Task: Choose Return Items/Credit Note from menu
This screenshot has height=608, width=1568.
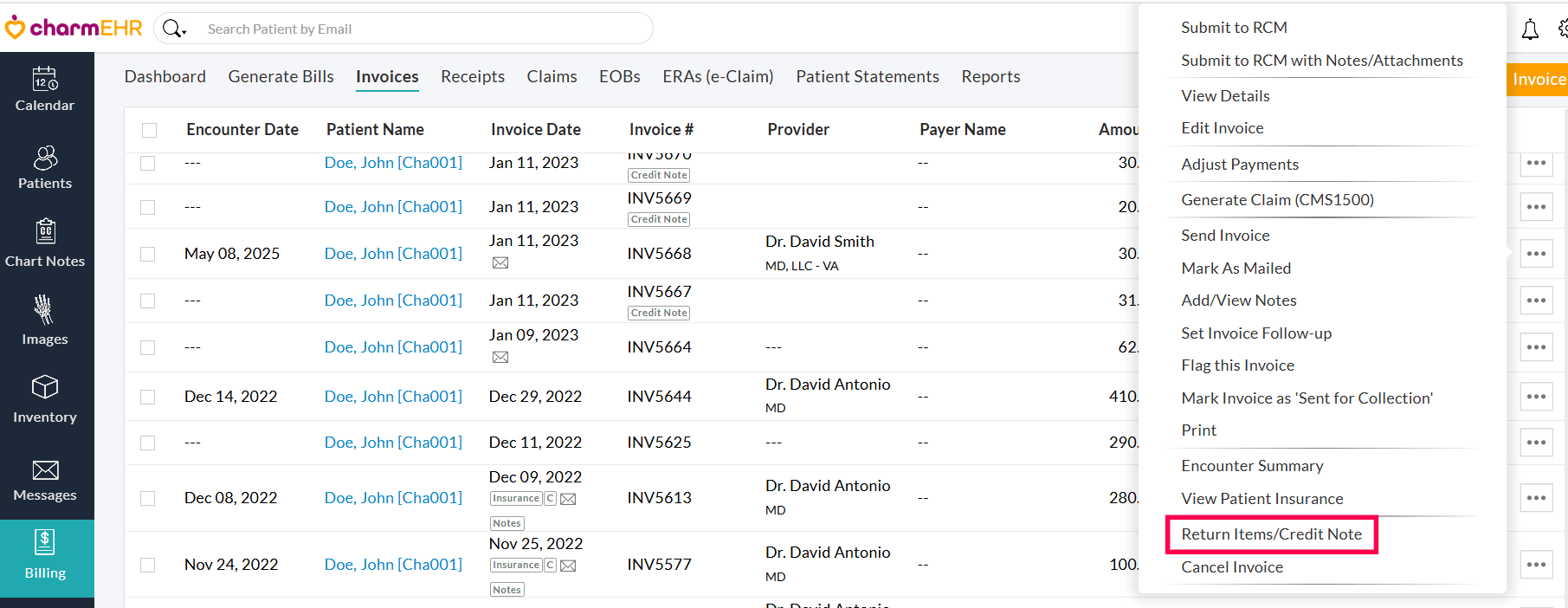Action: [1271, 534]
